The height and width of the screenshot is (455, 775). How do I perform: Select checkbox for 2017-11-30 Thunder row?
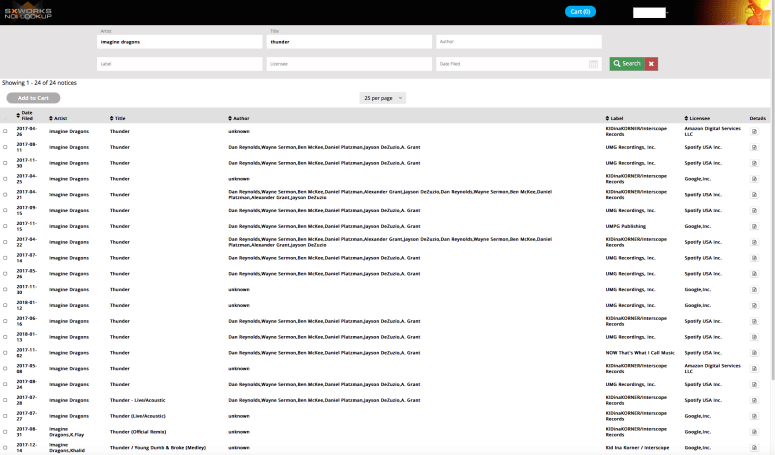[5, 163]
